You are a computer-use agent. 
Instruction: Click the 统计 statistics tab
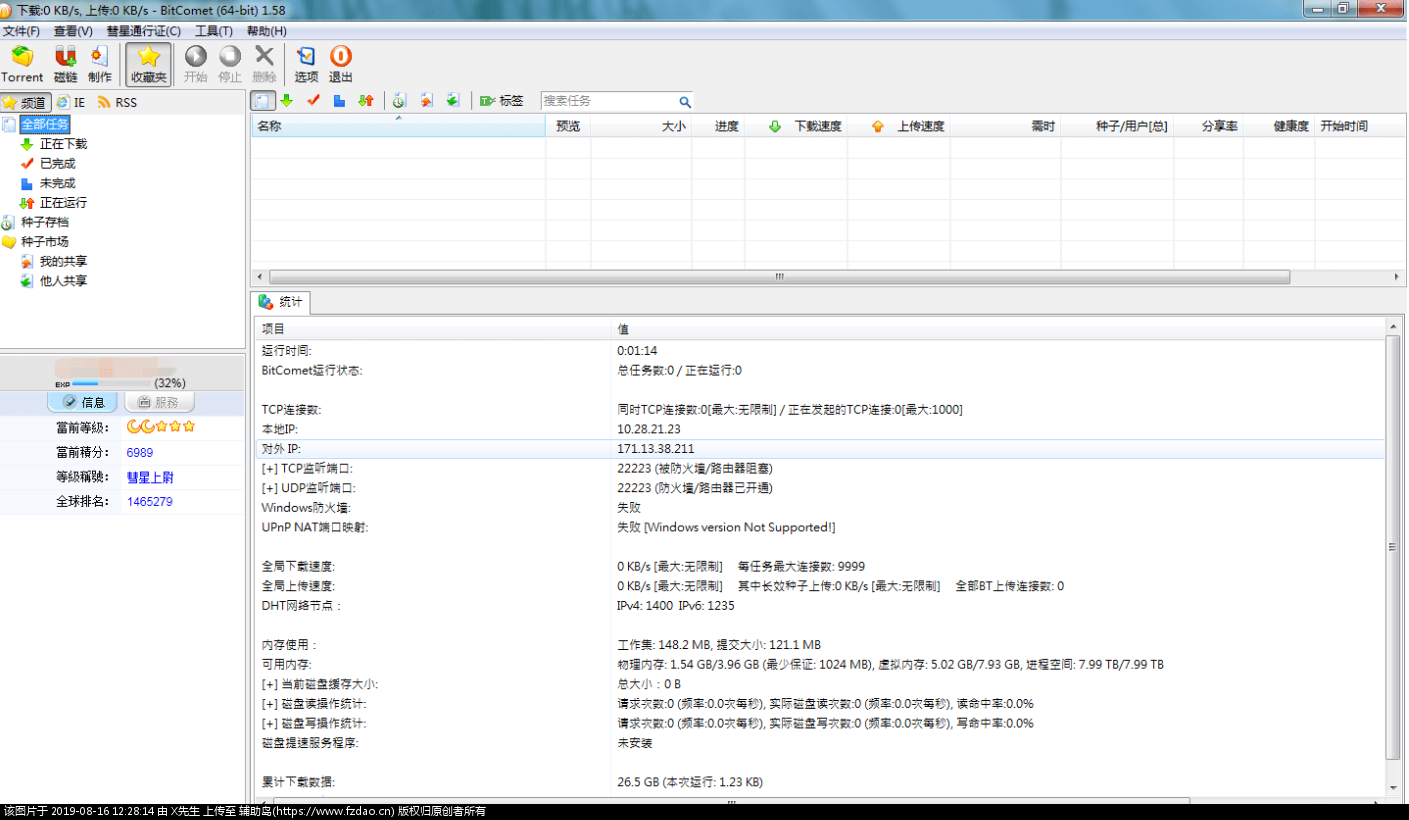point(281,302)
